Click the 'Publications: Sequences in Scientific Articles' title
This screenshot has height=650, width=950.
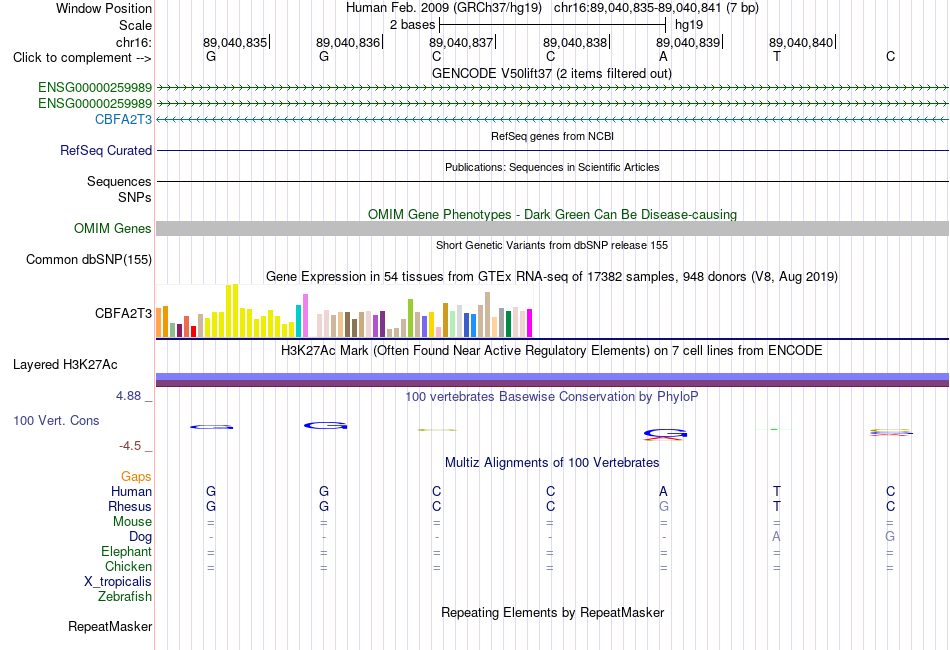(x=552, y=167)
